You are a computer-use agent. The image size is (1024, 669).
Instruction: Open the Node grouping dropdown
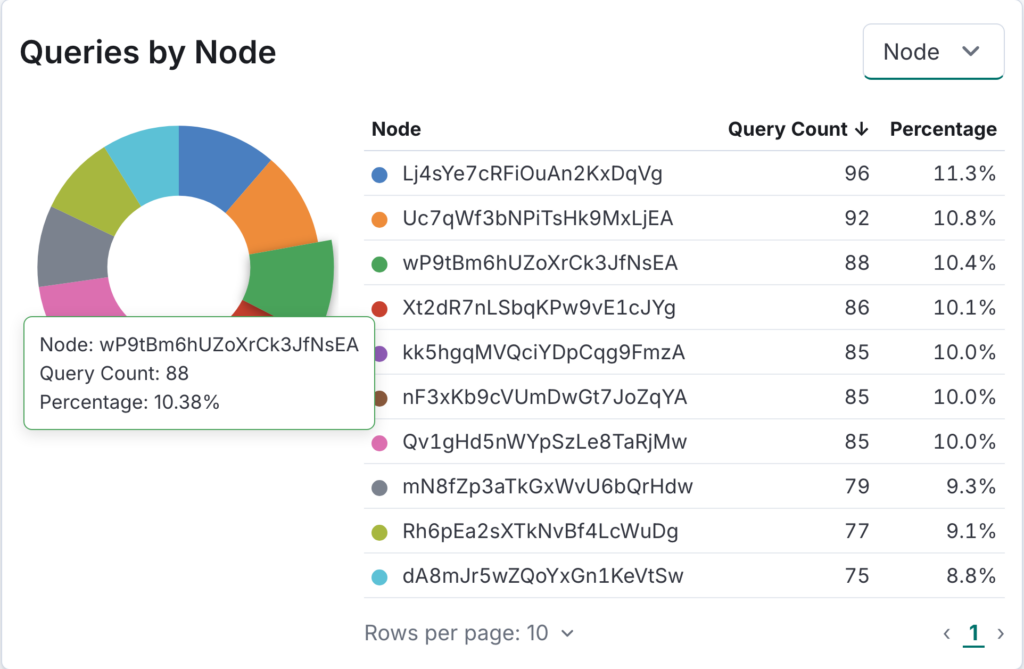point(933,52)
